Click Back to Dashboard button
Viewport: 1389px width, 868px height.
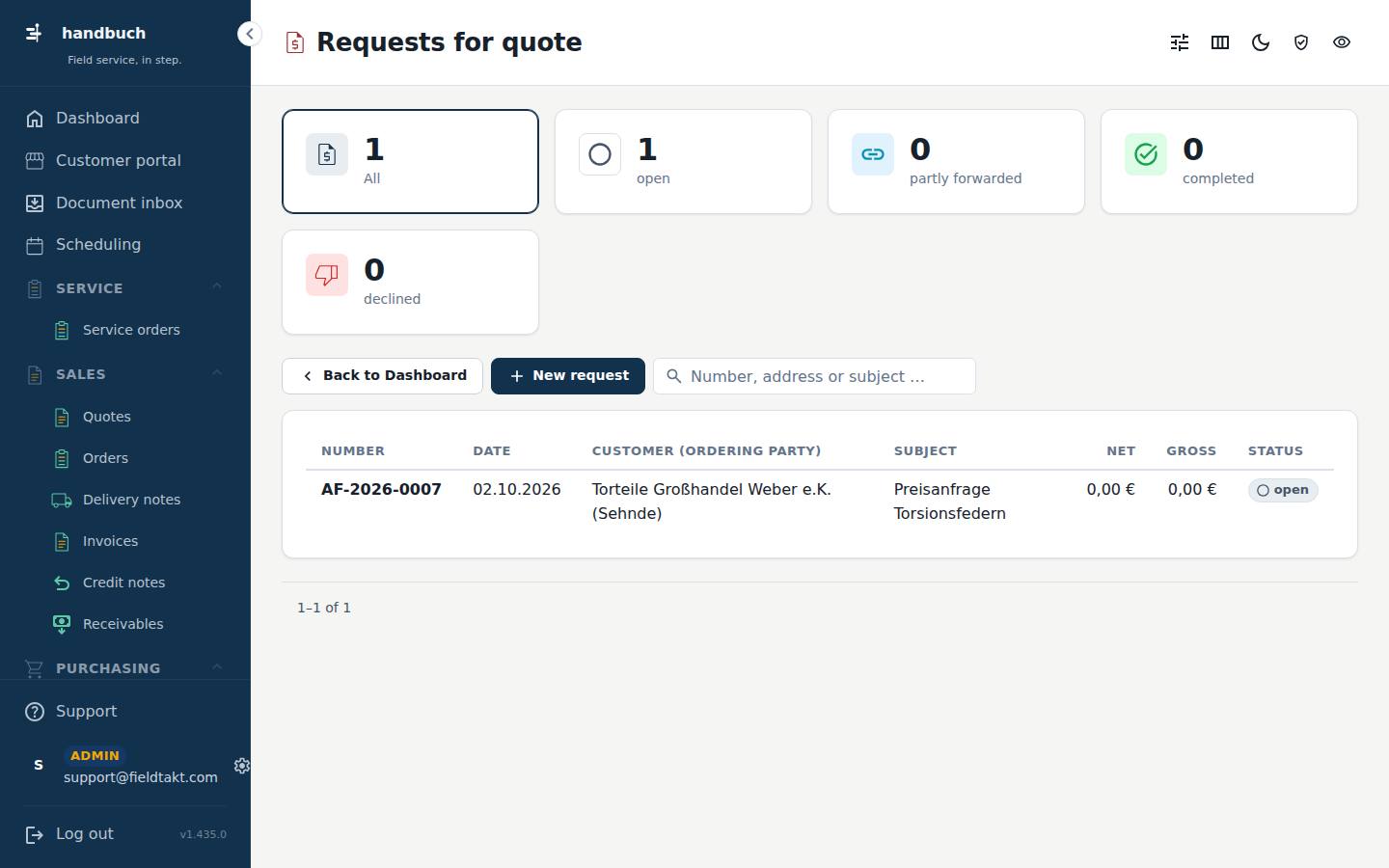point(382,376)
